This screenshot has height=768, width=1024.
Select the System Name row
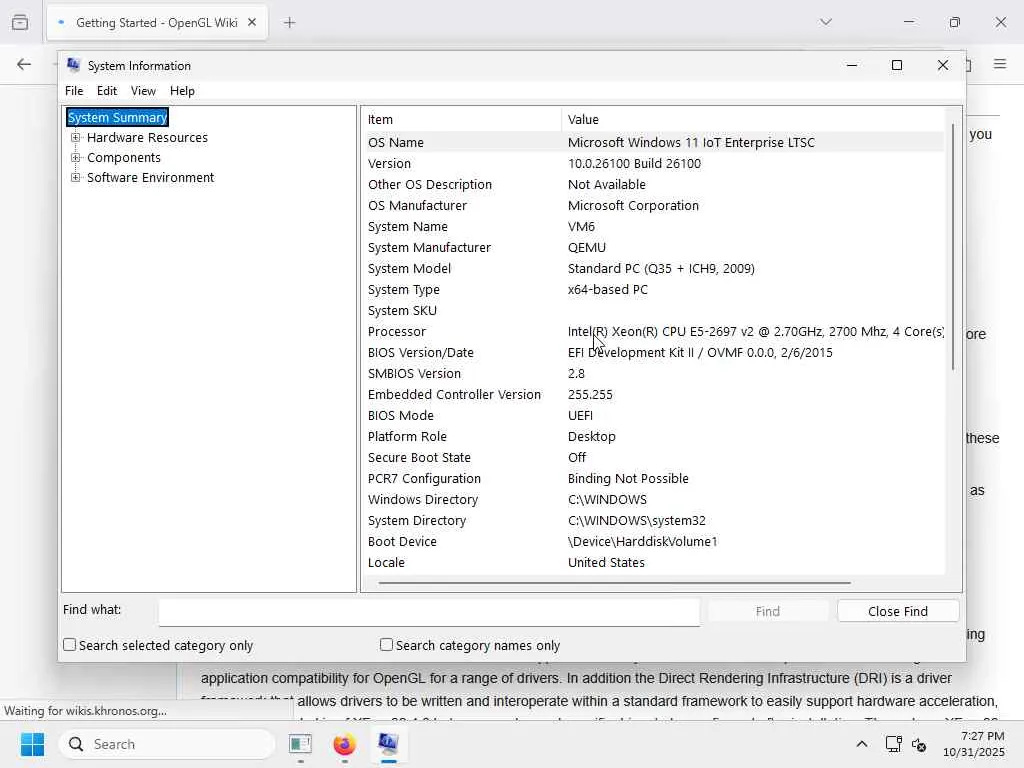[x=653, y=227]
